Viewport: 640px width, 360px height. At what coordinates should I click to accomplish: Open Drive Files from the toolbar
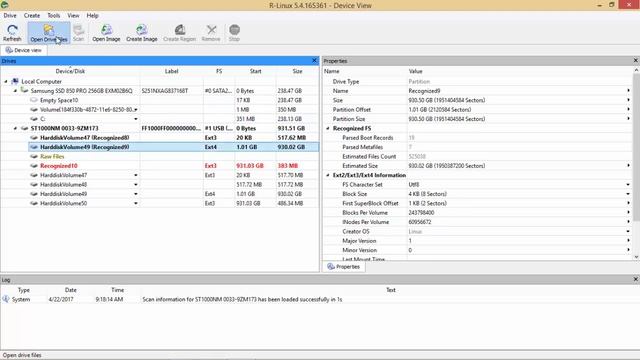pos(49,33)
